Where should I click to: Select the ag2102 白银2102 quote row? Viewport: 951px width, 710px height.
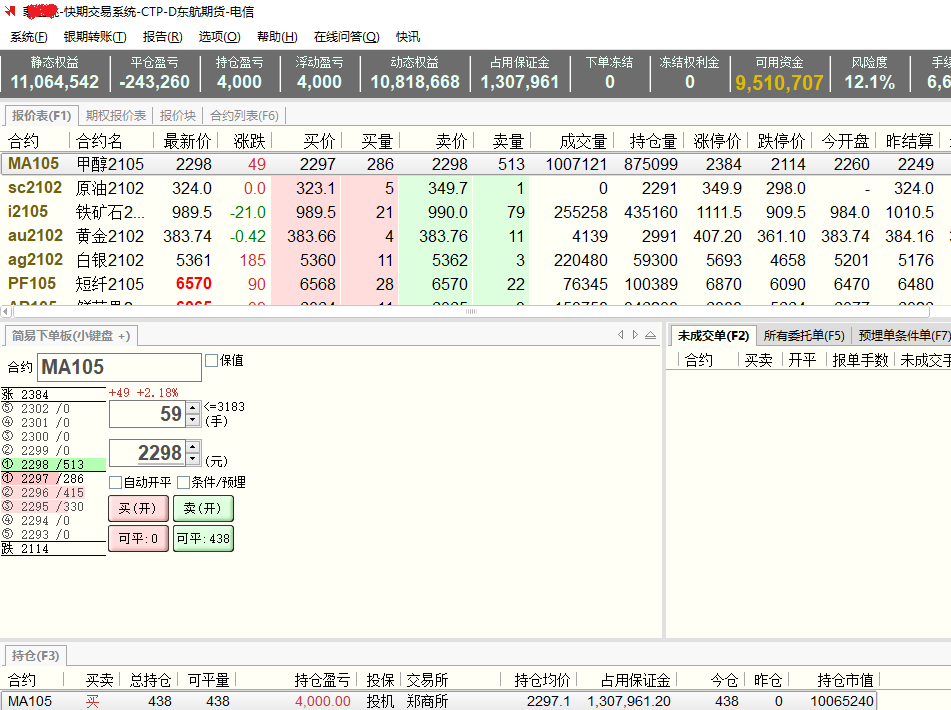pos(476,260)
